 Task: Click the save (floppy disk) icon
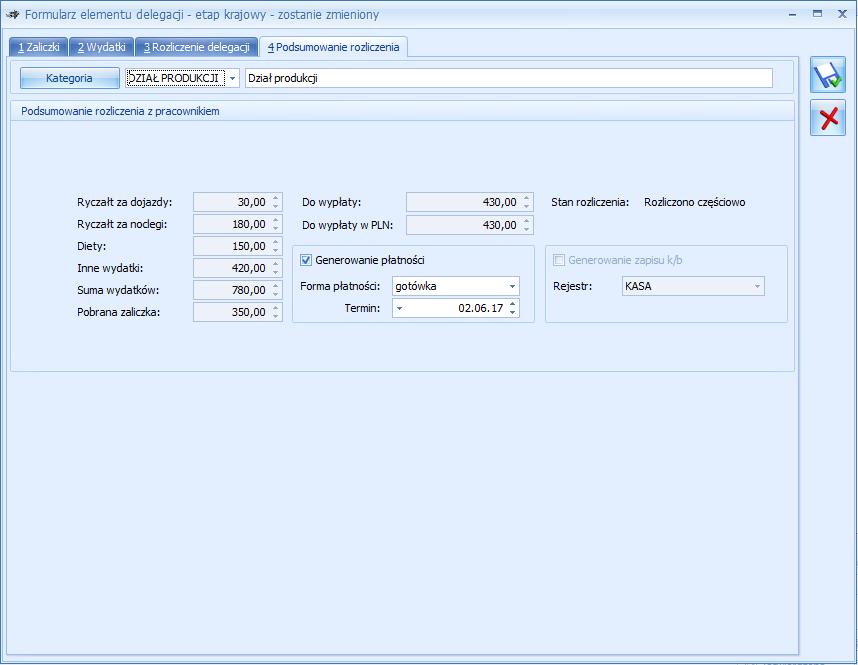(x=828, y=74)
